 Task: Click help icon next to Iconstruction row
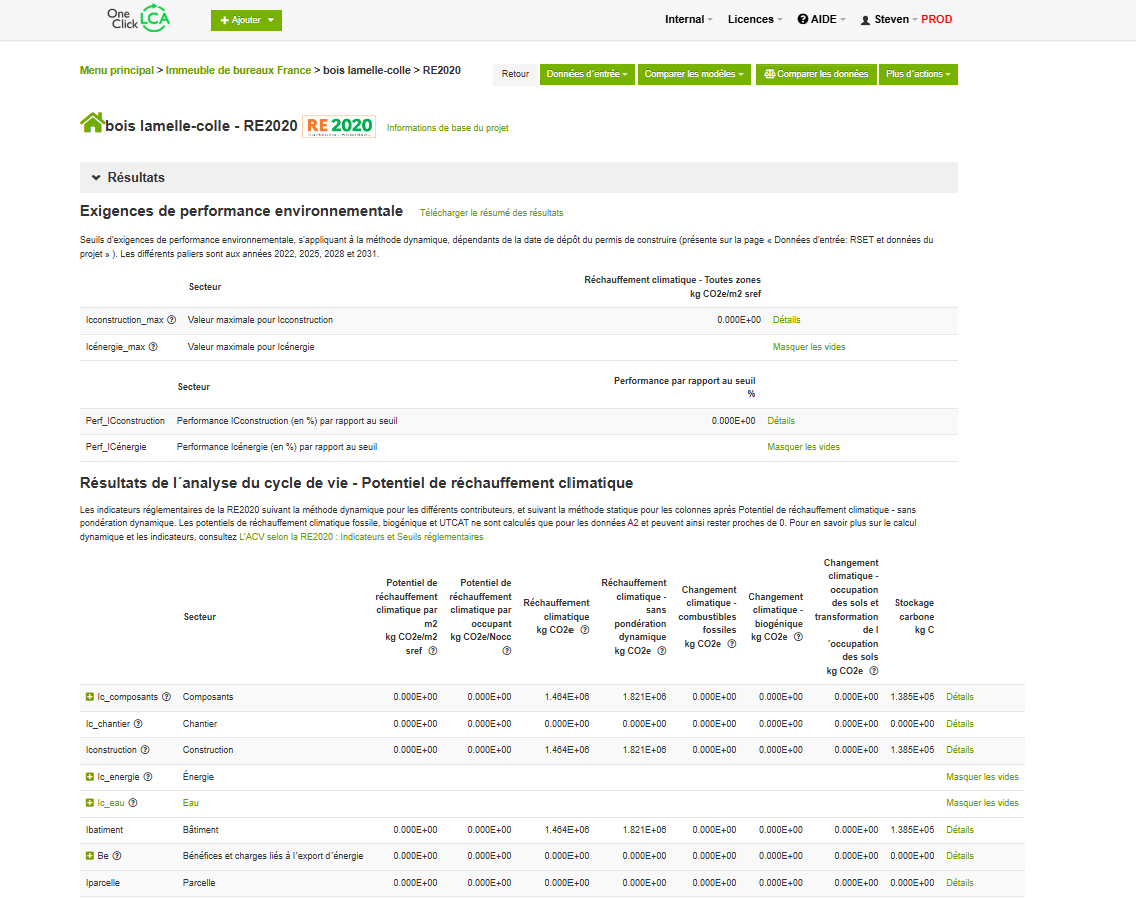(145, 750)
